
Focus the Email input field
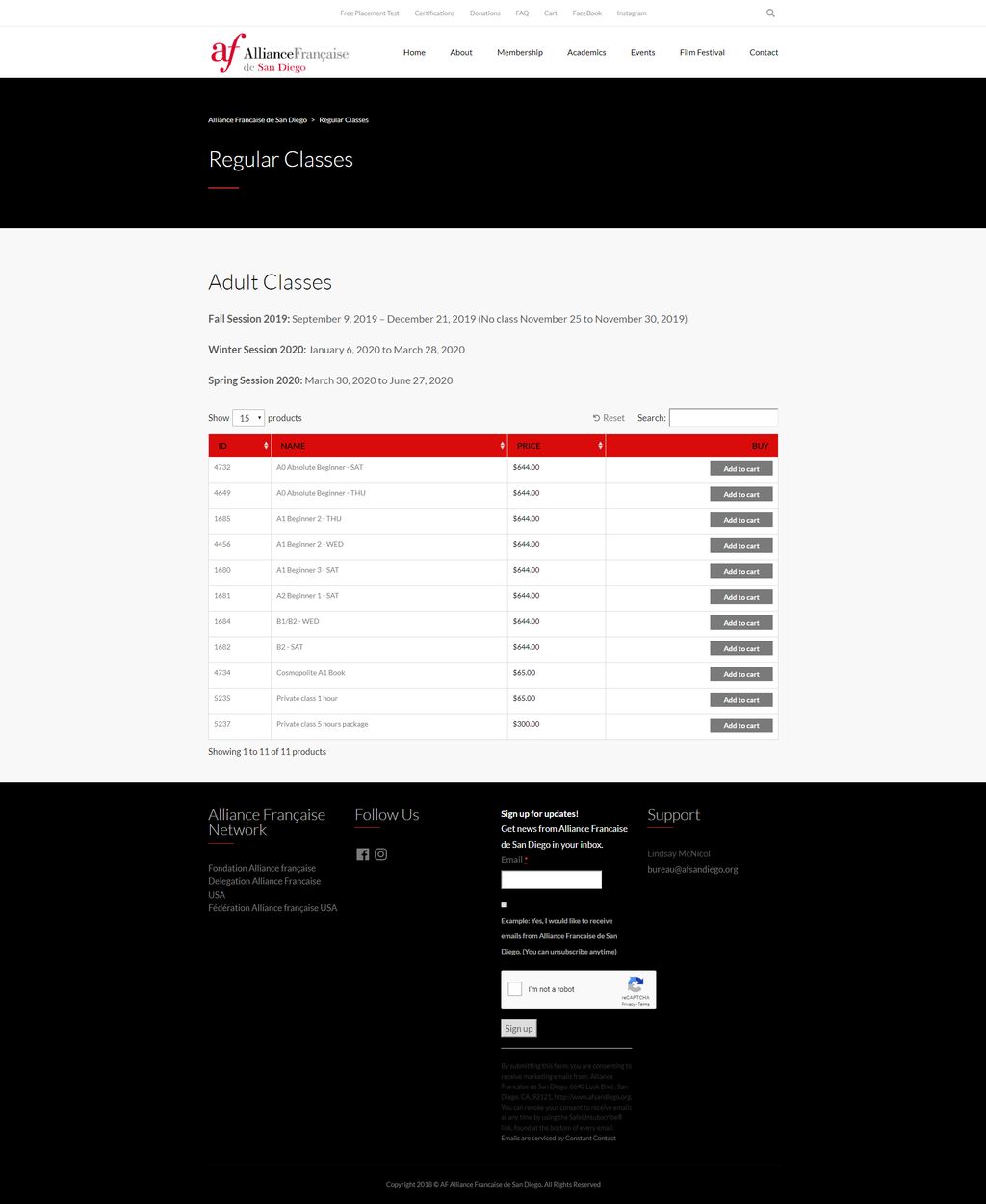tap(551, 879)
